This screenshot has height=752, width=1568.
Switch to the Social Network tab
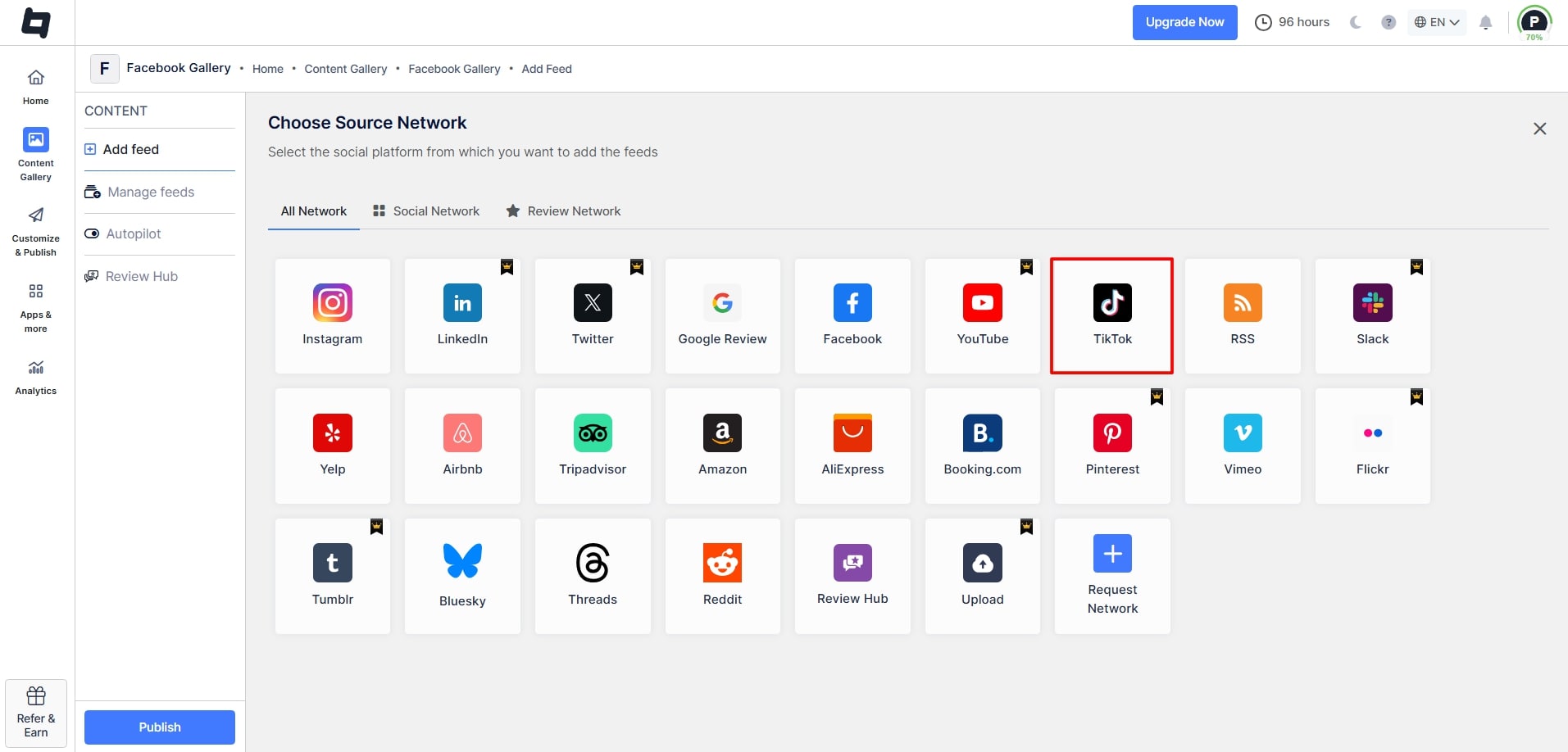pos(425,211)
